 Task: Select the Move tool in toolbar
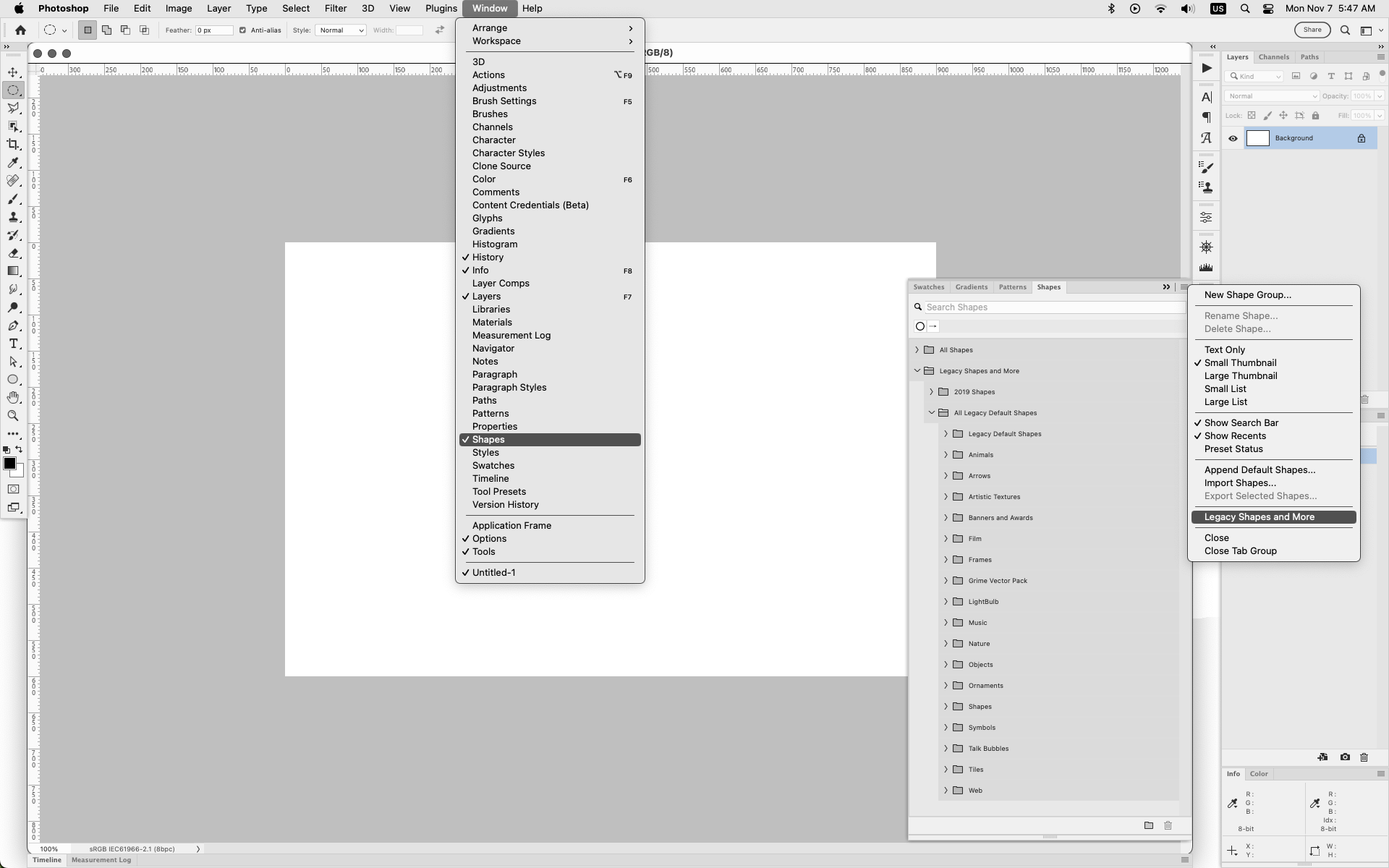coord(14,72)
